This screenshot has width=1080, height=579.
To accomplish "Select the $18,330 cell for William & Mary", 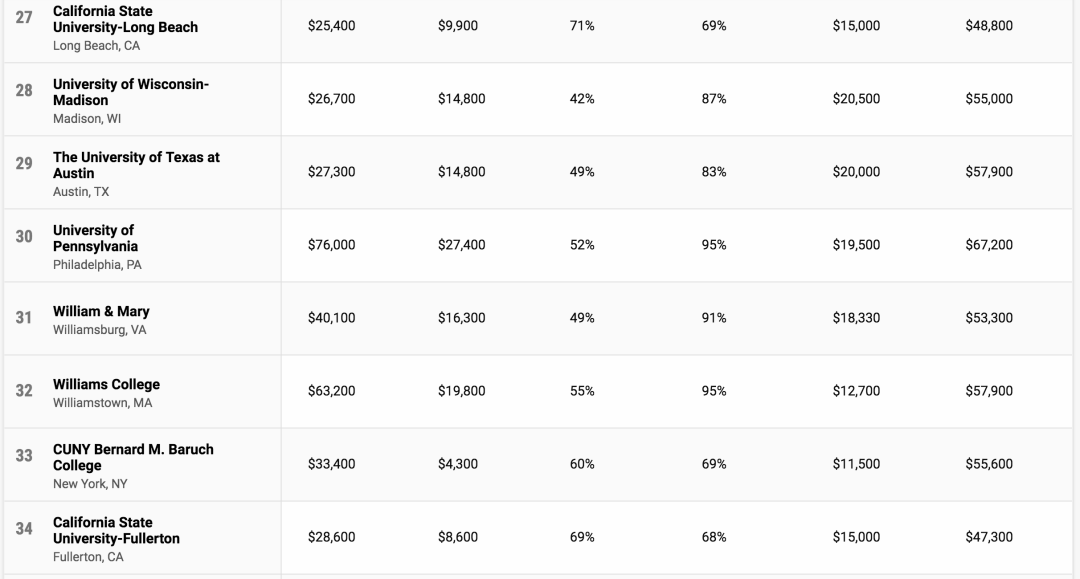I will coord(856,318).
